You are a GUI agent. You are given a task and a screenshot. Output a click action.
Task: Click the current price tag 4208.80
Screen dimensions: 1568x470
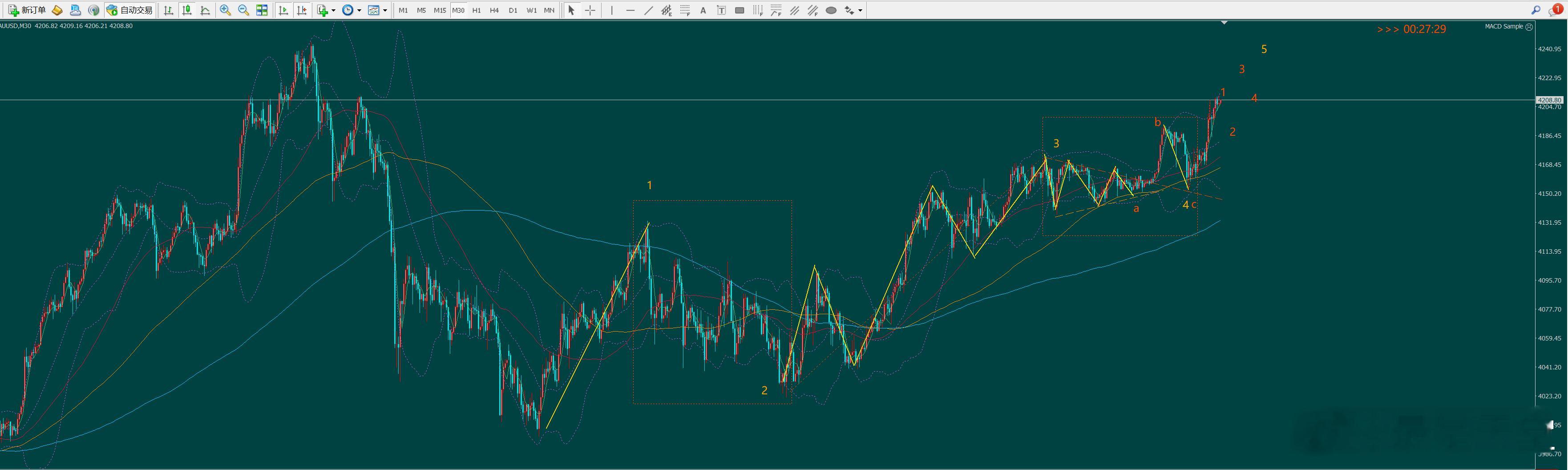(x=1550, y=100)
